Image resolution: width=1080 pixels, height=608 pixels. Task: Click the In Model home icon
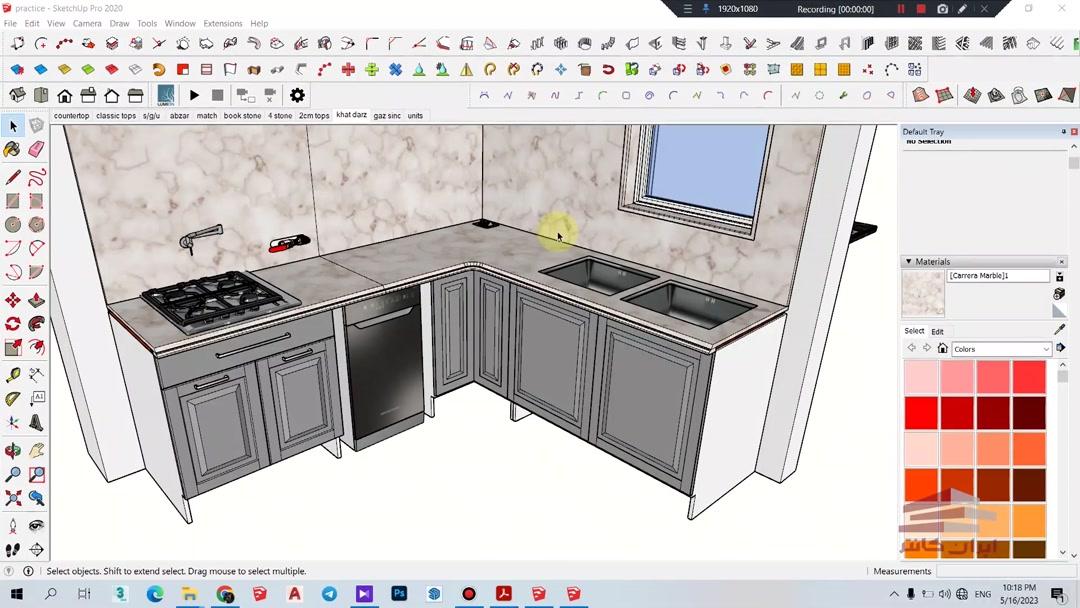click(942, 348)
